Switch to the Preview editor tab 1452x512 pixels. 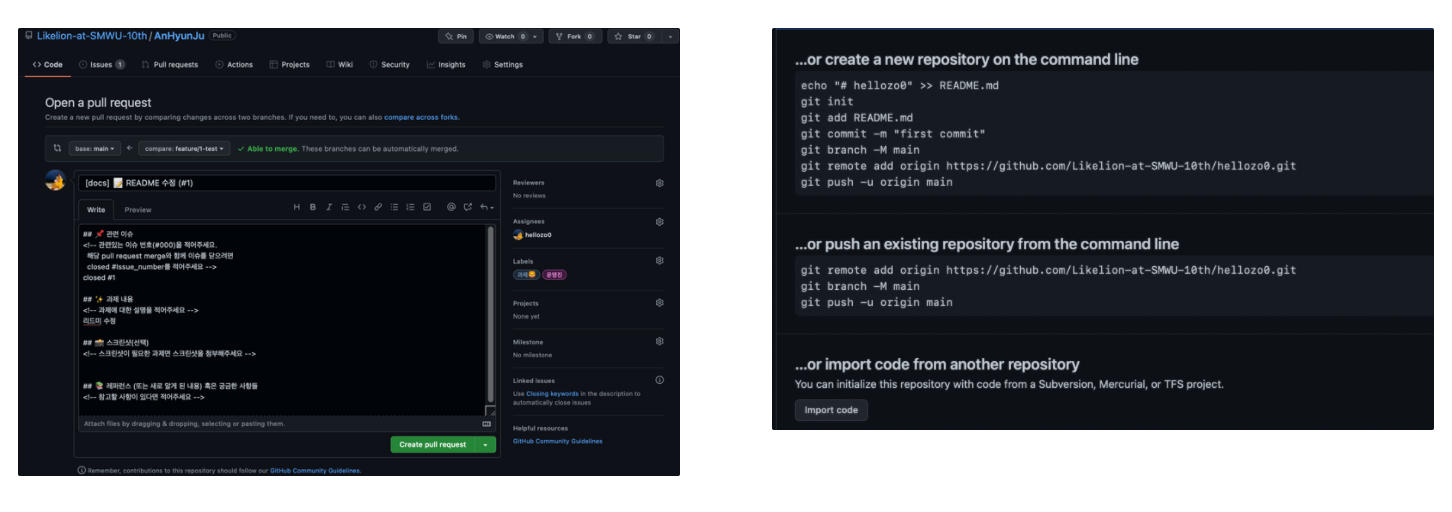138,210
